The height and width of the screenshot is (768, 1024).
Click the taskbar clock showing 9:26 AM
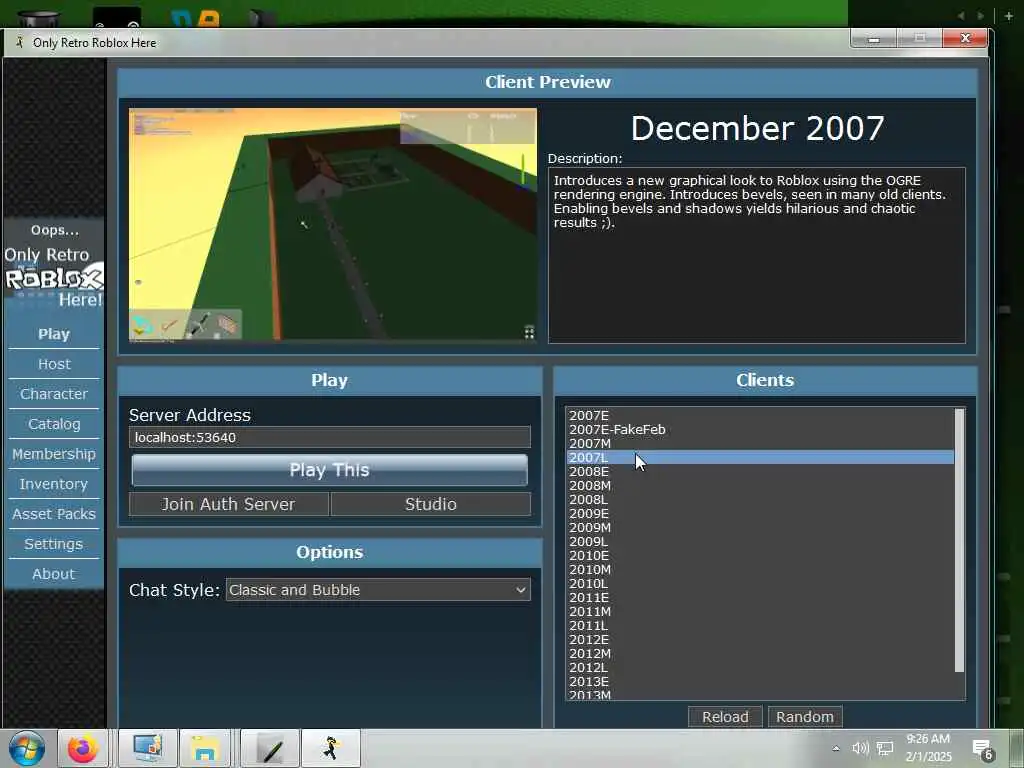928,748
